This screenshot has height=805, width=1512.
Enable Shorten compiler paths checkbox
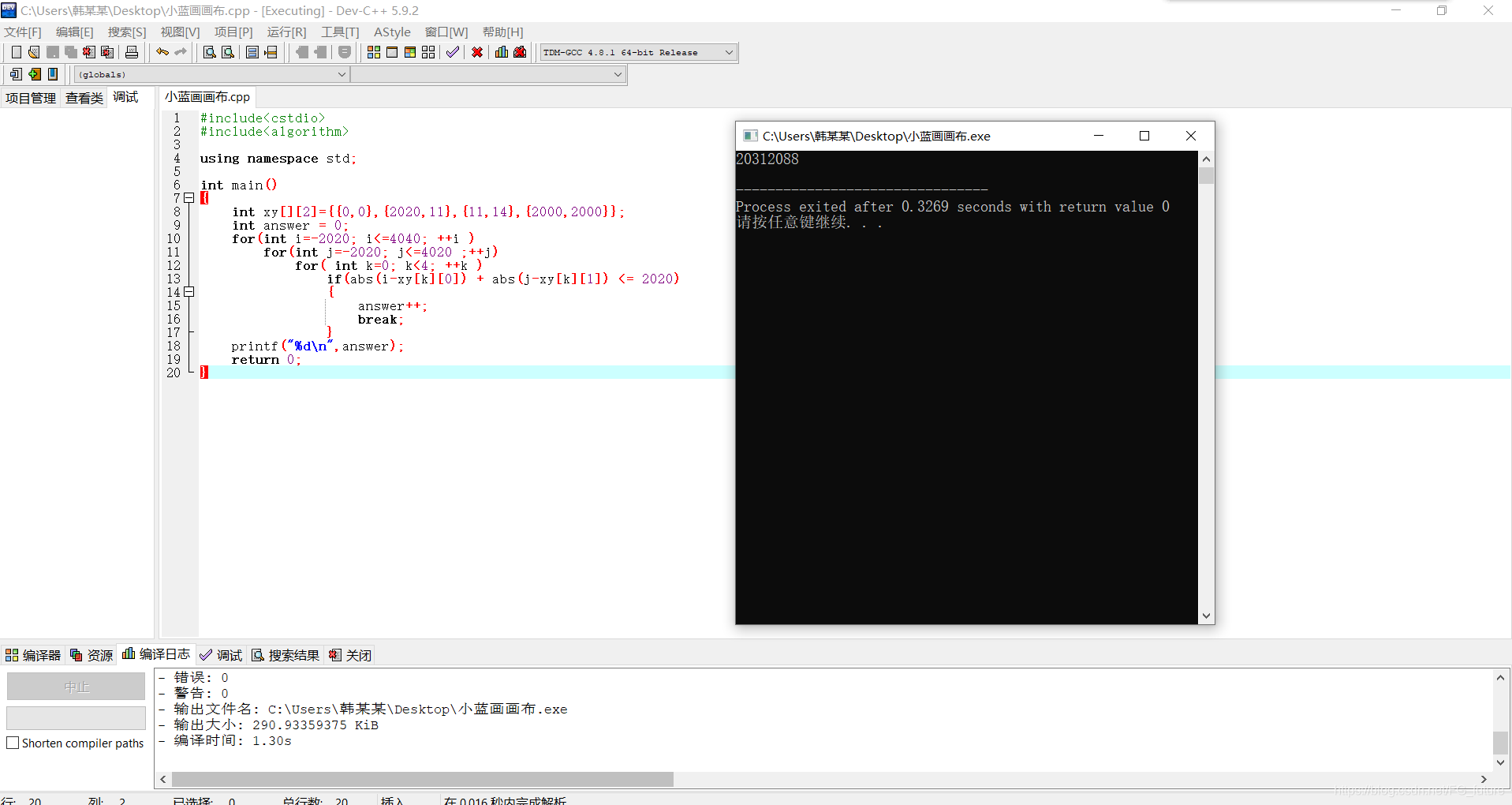pyautogui.click(x=13, y=743)
